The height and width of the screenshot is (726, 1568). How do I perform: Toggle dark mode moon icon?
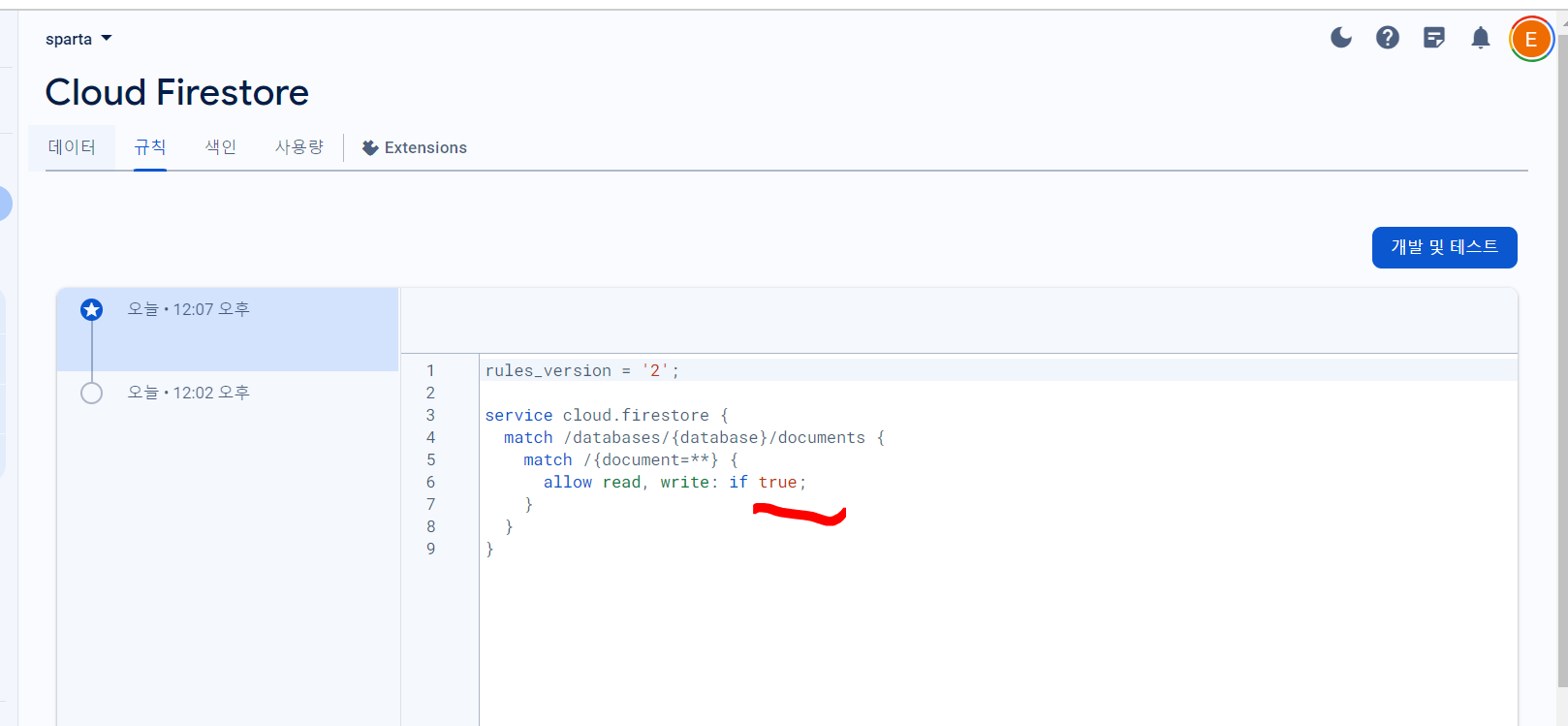[1341, 38]
